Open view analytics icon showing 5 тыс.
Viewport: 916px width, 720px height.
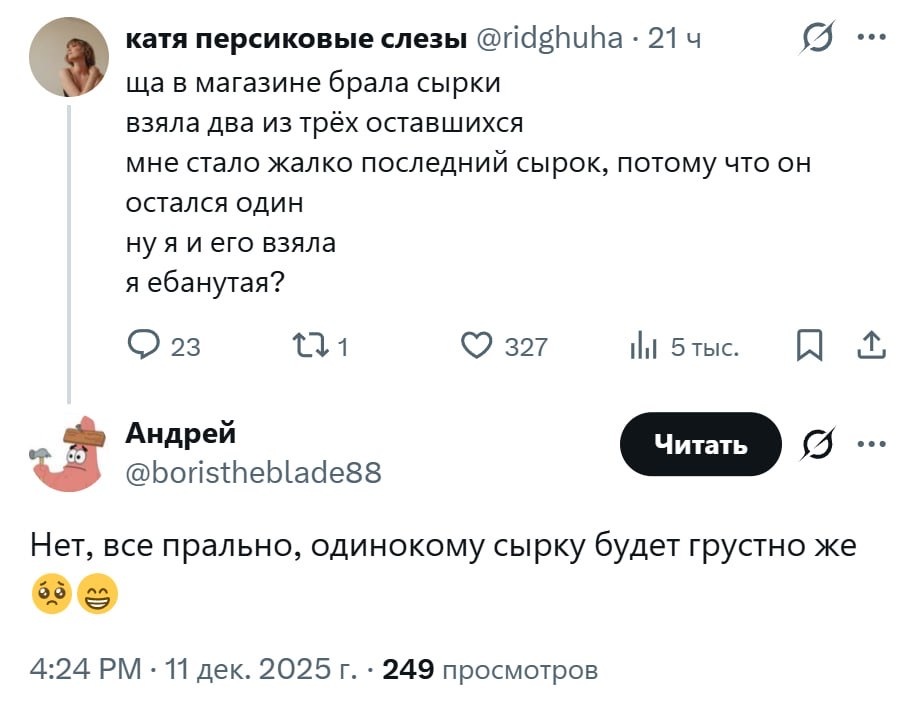point(642,347)
